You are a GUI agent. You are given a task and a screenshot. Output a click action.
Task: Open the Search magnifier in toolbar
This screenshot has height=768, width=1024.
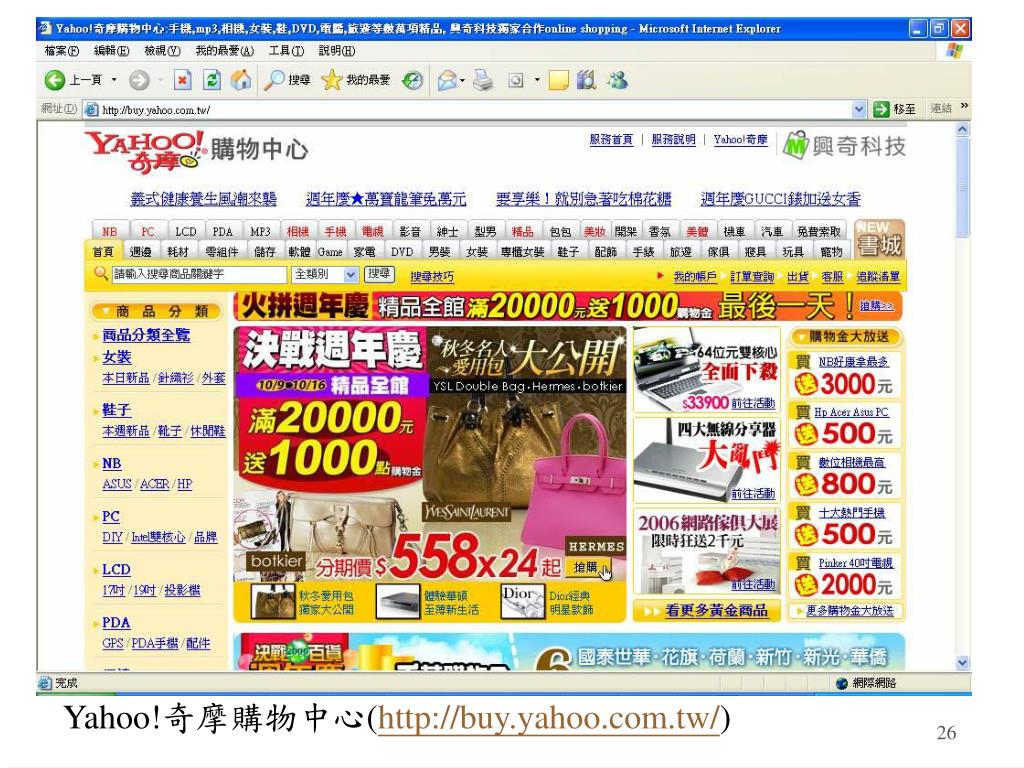tap(274, 80)
